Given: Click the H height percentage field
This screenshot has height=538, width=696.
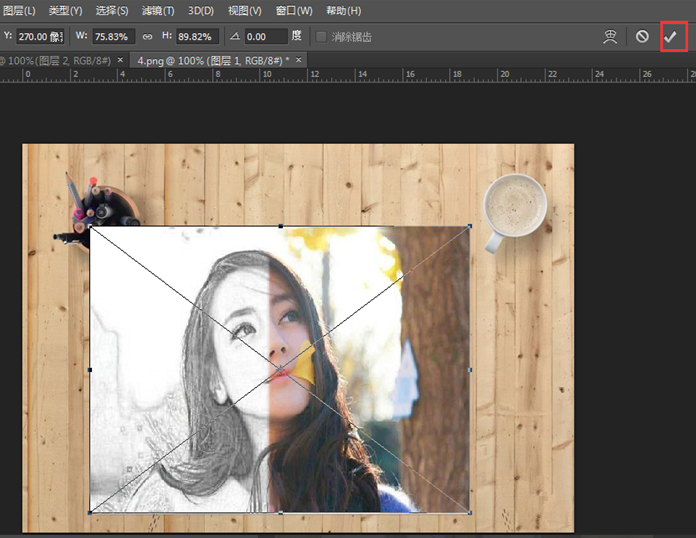Looking at the screenshot, I should 198,36.
